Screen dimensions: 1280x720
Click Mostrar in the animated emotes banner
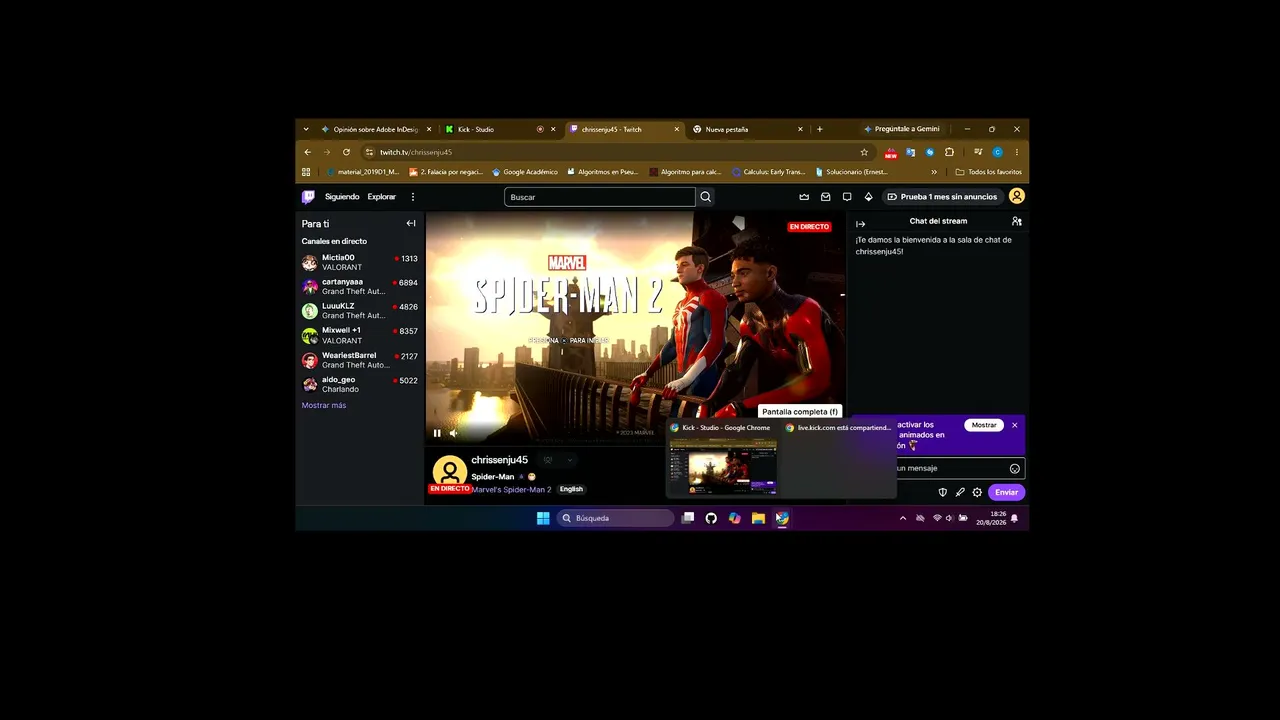click(x=984, y=425)
